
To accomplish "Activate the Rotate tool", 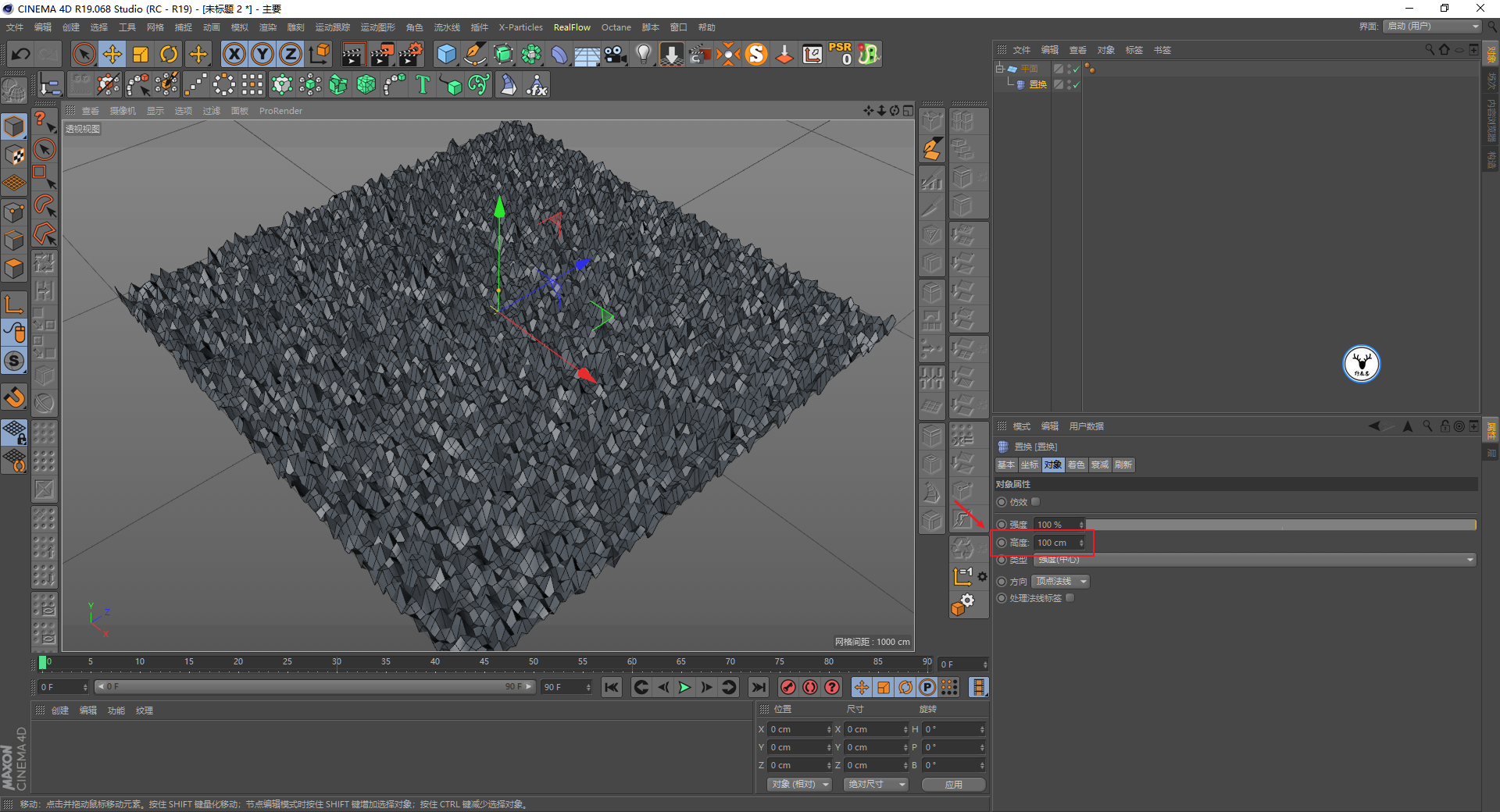I will 169,54.
